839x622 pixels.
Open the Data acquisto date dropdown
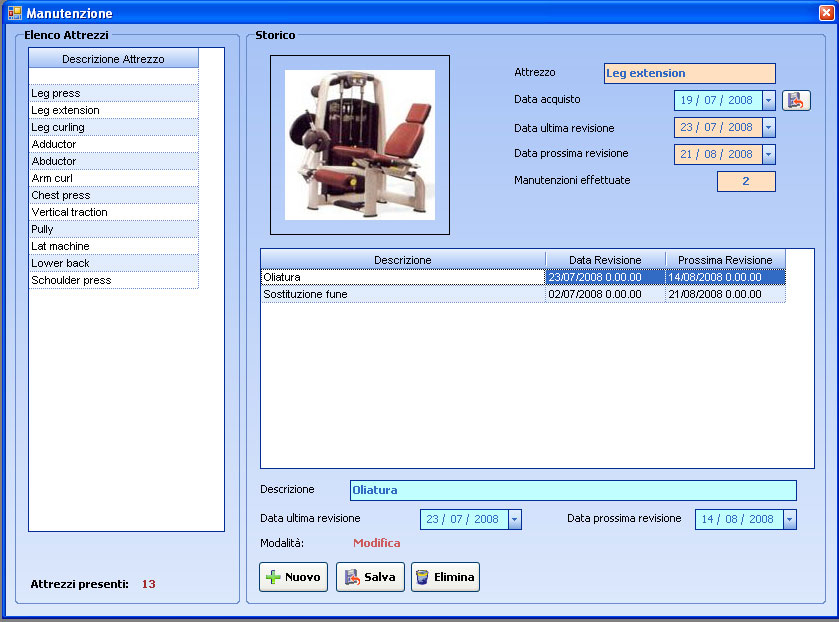pyautogui.click(x=768, y=100)
